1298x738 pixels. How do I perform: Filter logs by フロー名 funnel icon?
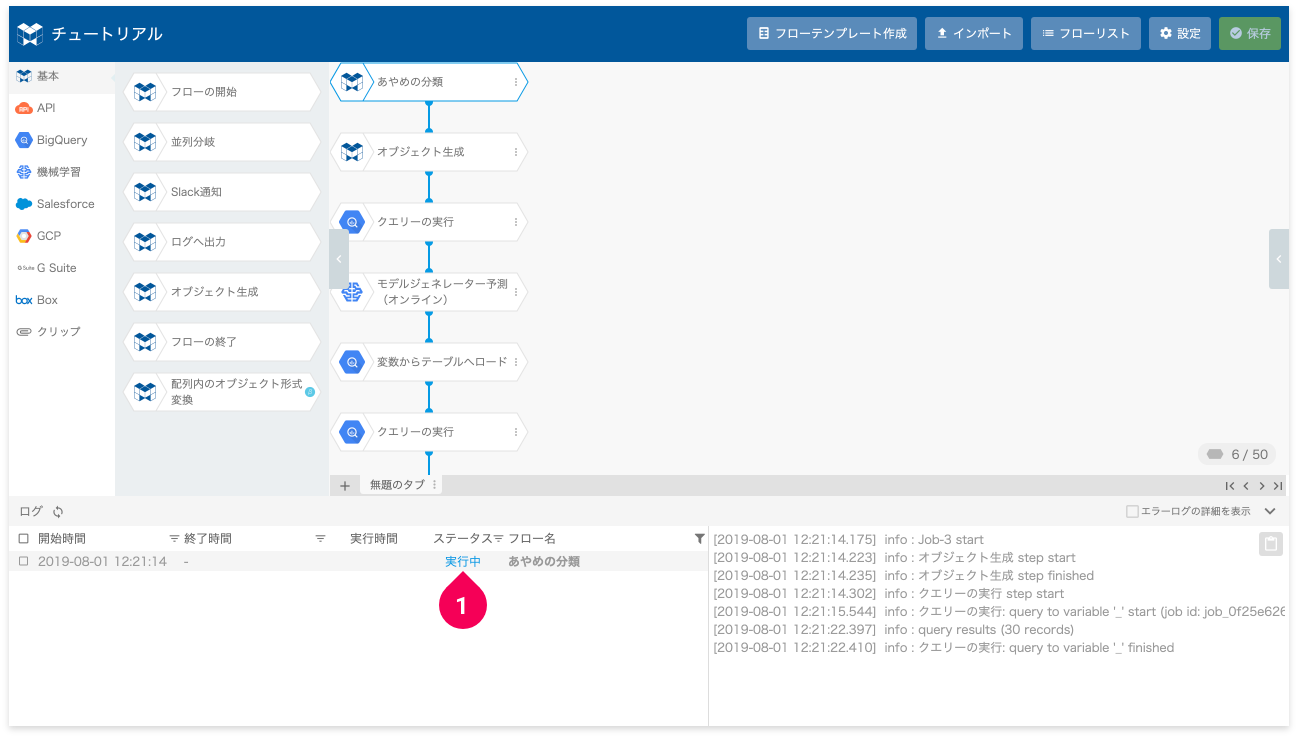click(700, 539)
